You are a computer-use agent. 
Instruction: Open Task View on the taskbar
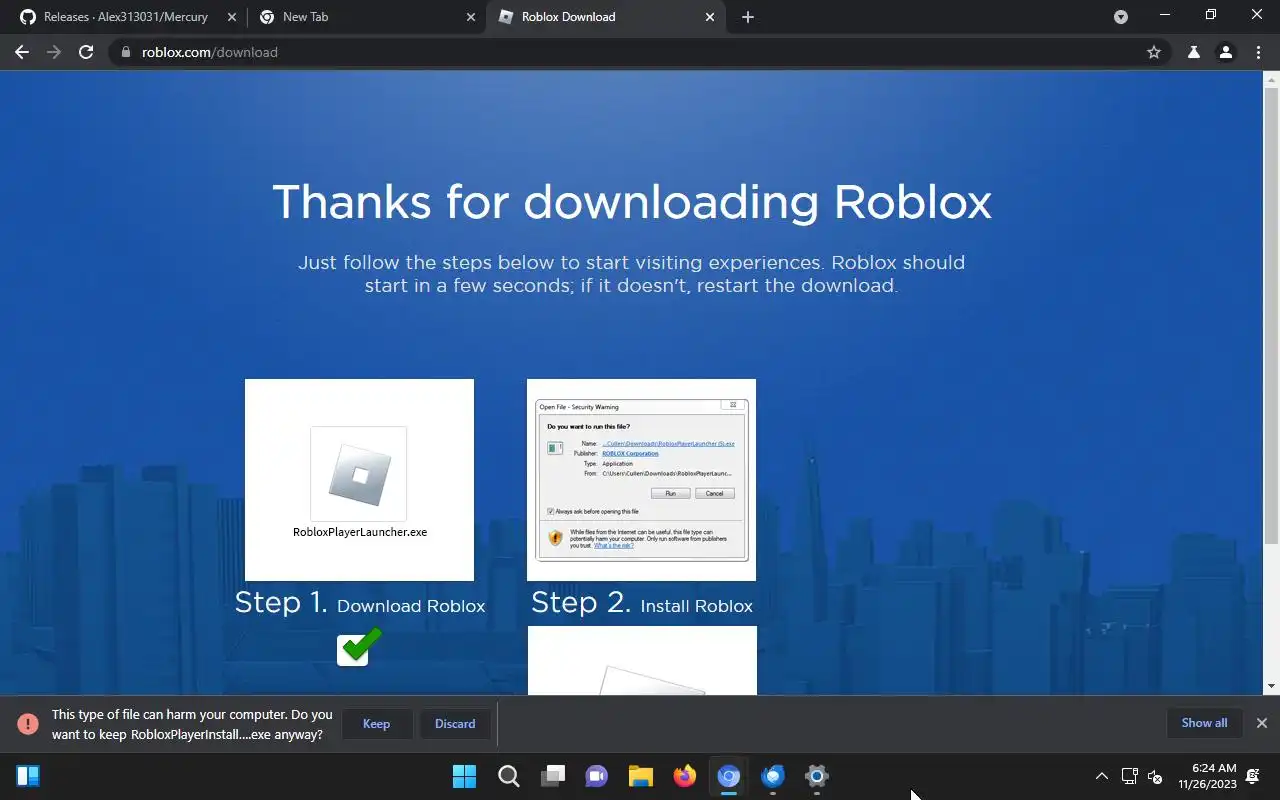pos(553,776)
